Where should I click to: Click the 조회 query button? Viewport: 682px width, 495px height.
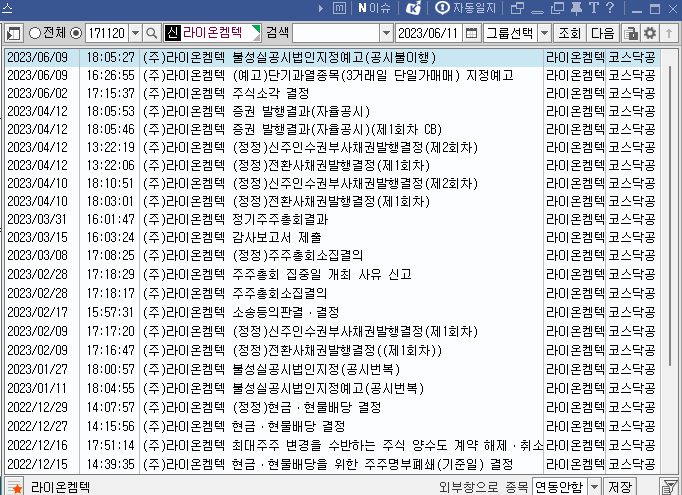click(x=569, y=33)
